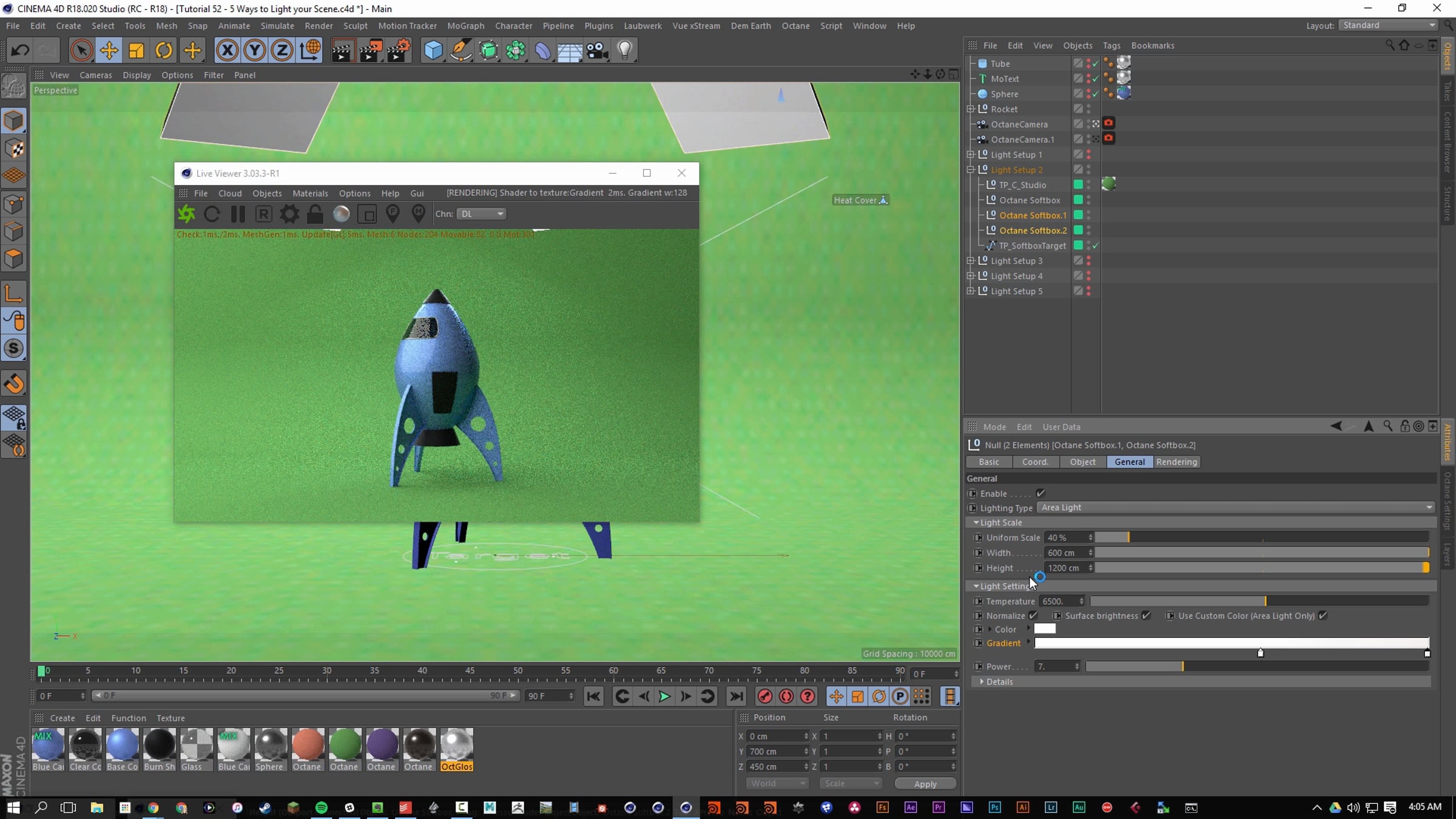Jump to the start of animation
Image resolution: width=1456 pixels, height=819 pixels.
[x=593, y=696]
